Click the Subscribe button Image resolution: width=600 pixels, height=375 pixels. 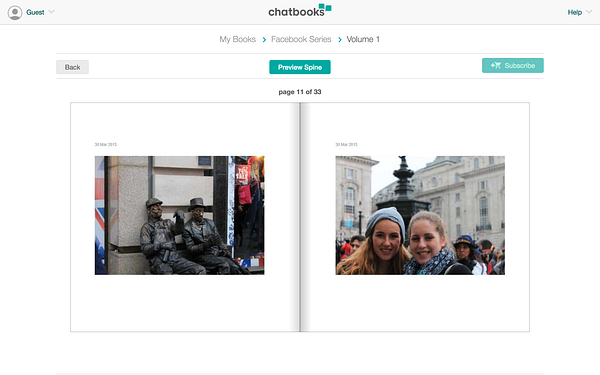click(x=512, y=65)
